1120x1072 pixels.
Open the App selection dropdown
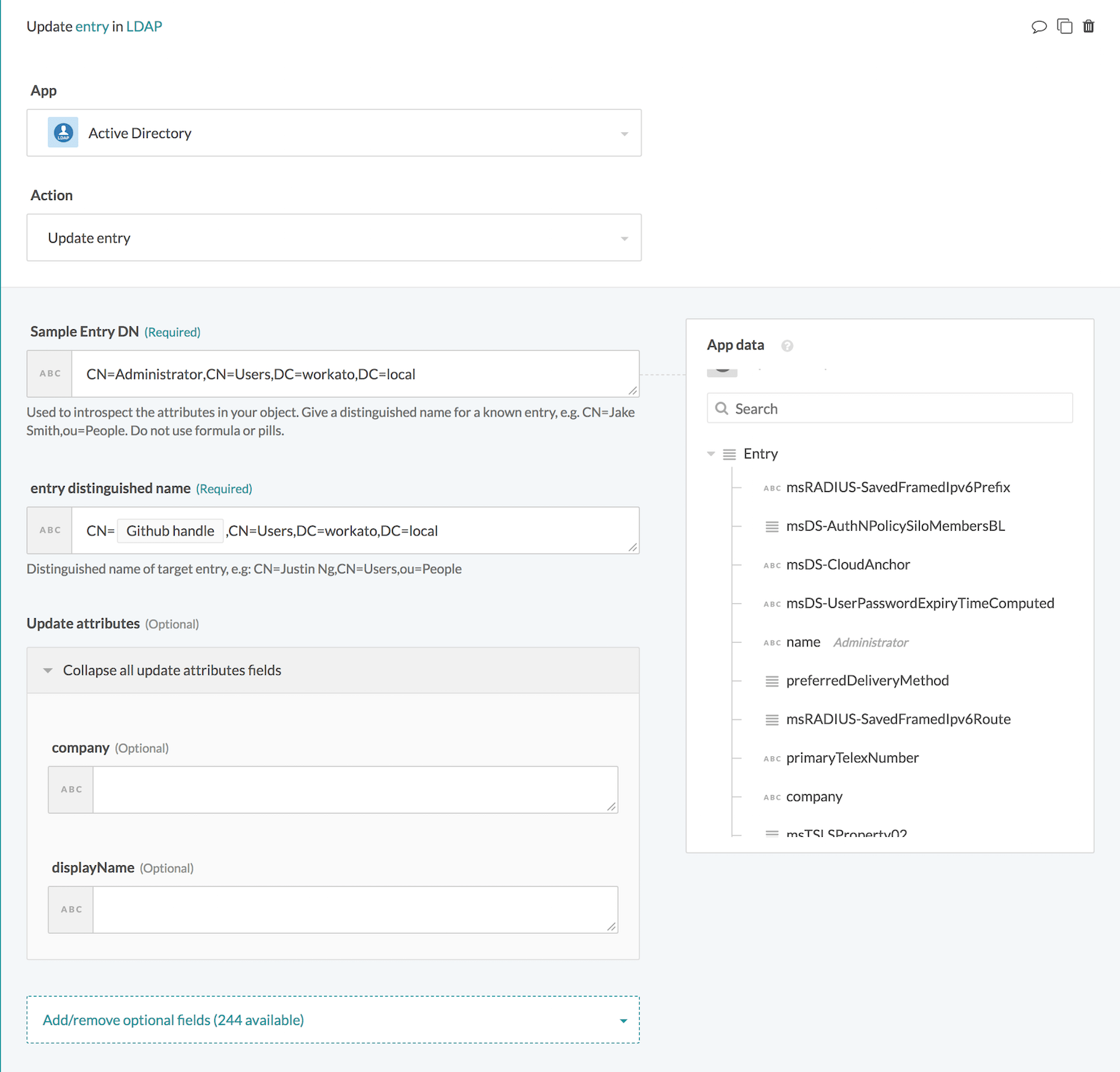[623, 134]
